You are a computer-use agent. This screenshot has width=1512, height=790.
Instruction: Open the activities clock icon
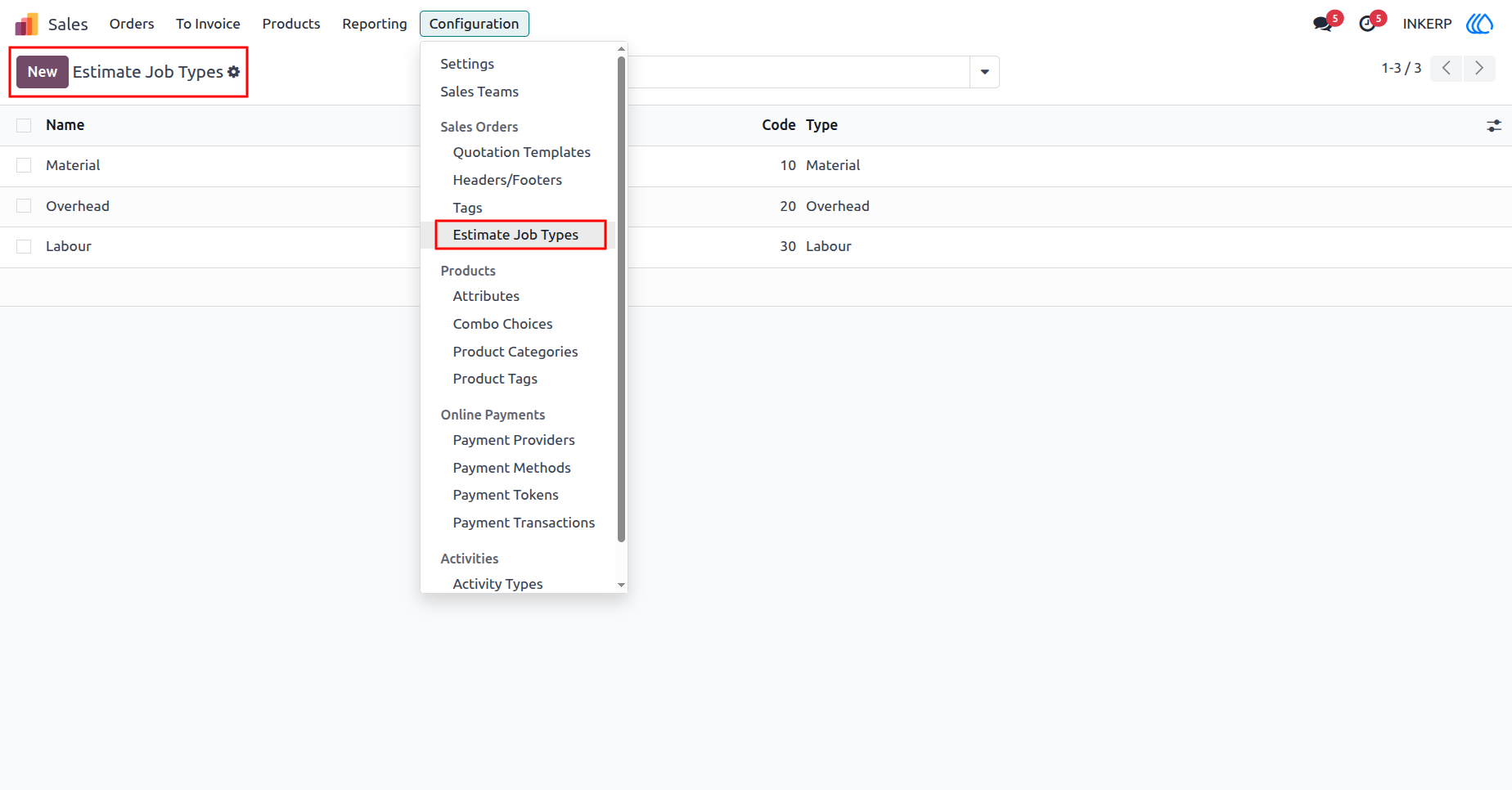pyautogui.click(x=1367, y=24)
